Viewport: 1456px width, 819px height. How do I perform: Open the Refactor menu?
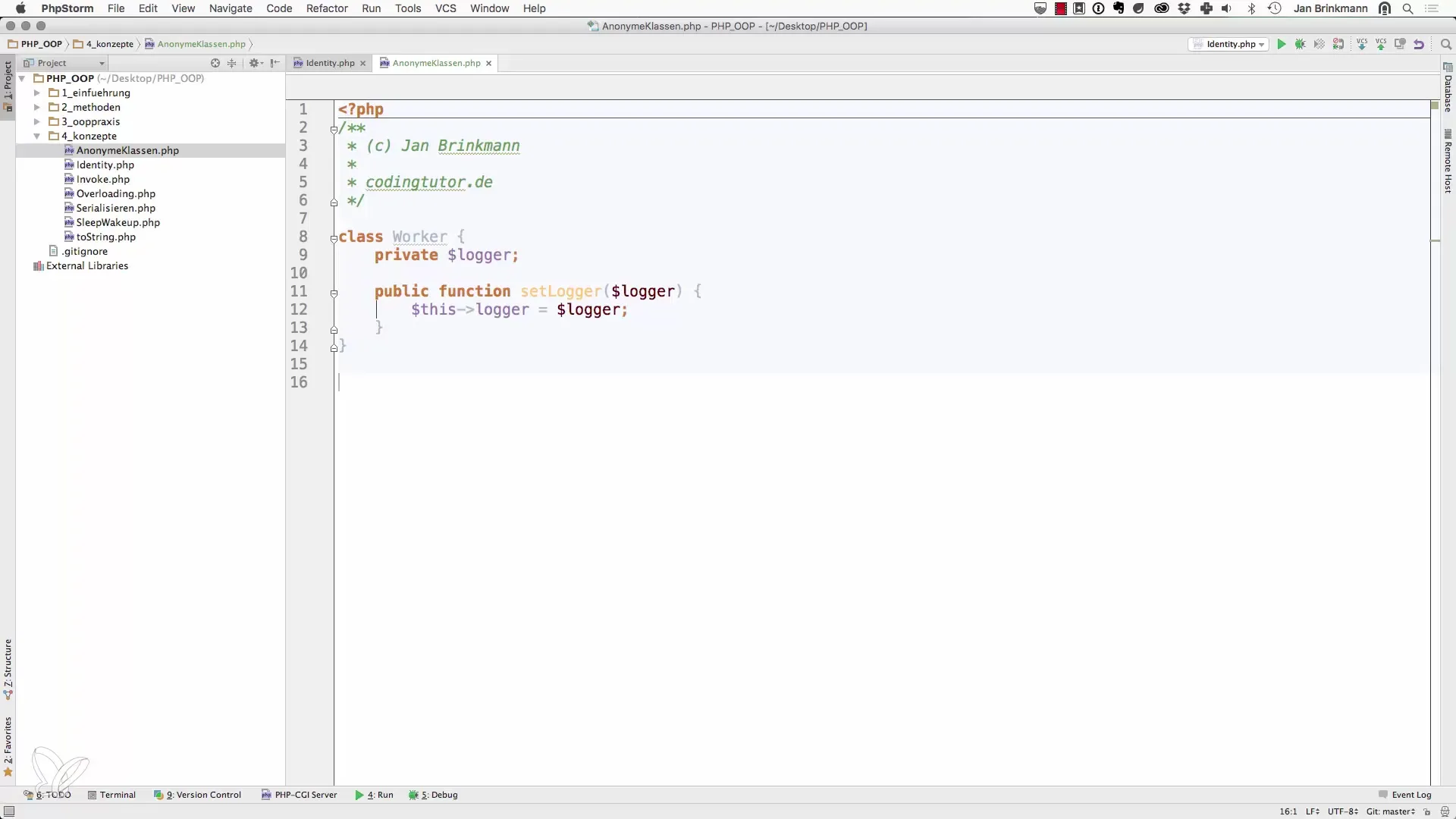(x=327, y=8)
